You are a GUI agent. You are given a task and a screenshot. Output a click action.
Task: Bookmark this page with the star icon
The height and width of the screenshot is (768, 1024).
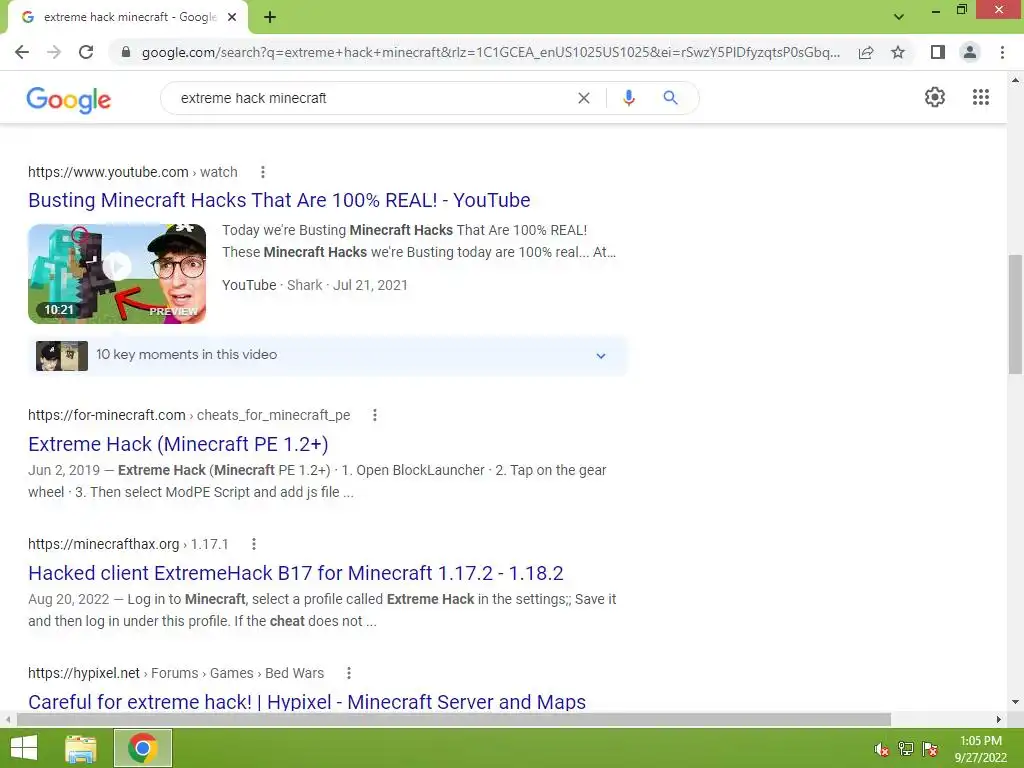(x=898, y=52)
